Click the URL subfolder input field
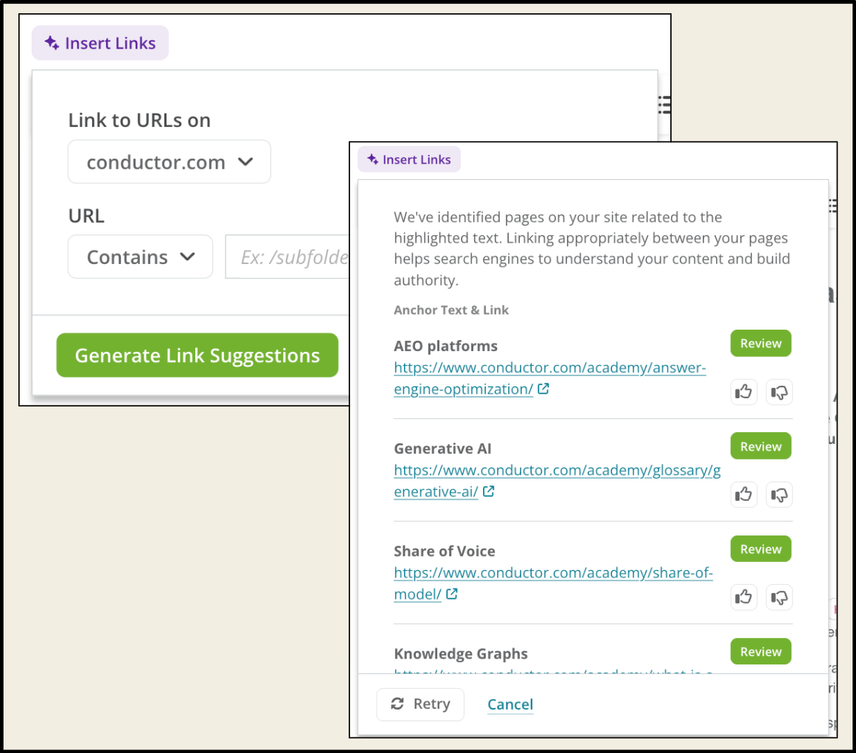Viewport: 856px width, 753px height. [287, 257]
